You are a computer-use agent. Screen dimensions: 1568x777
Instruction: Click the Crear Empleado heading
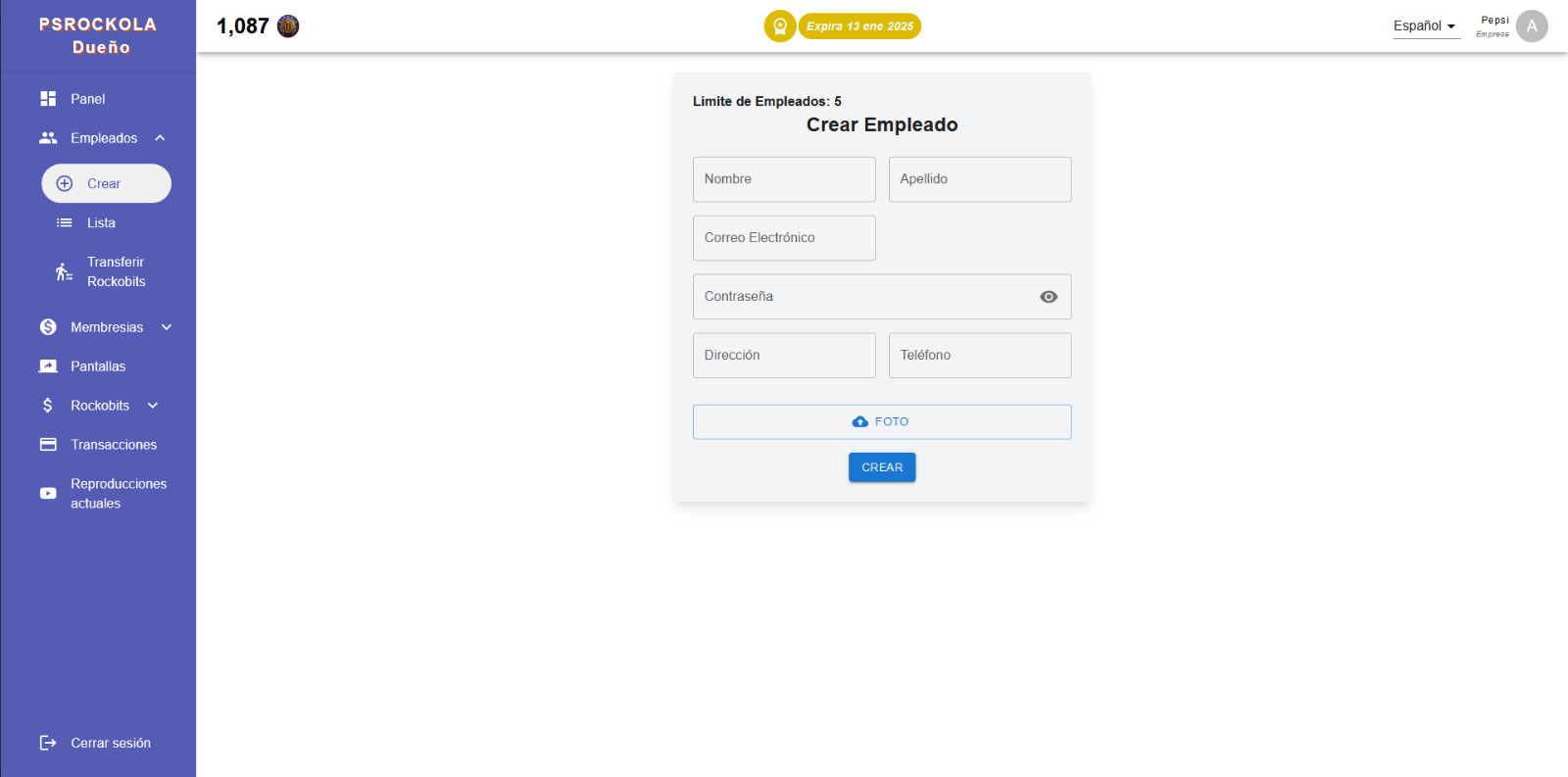882,124
